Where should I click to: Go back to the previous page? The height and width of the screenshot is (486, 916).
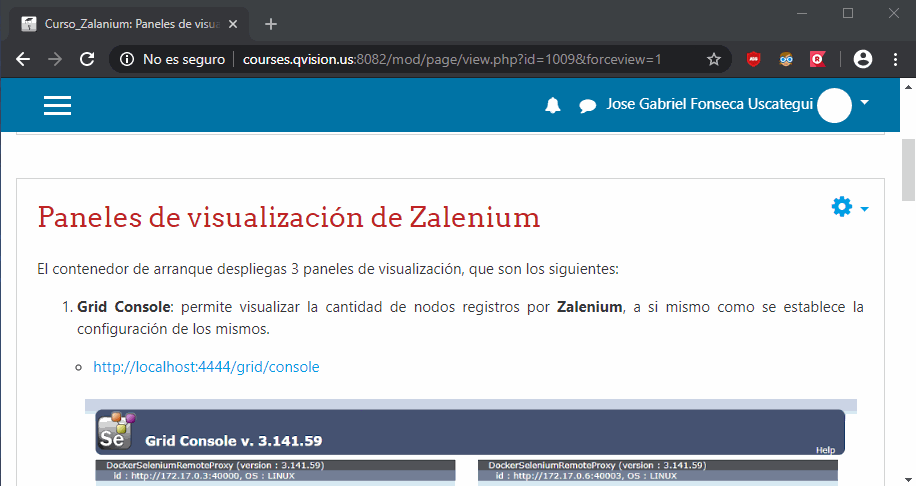coord(24,60)
